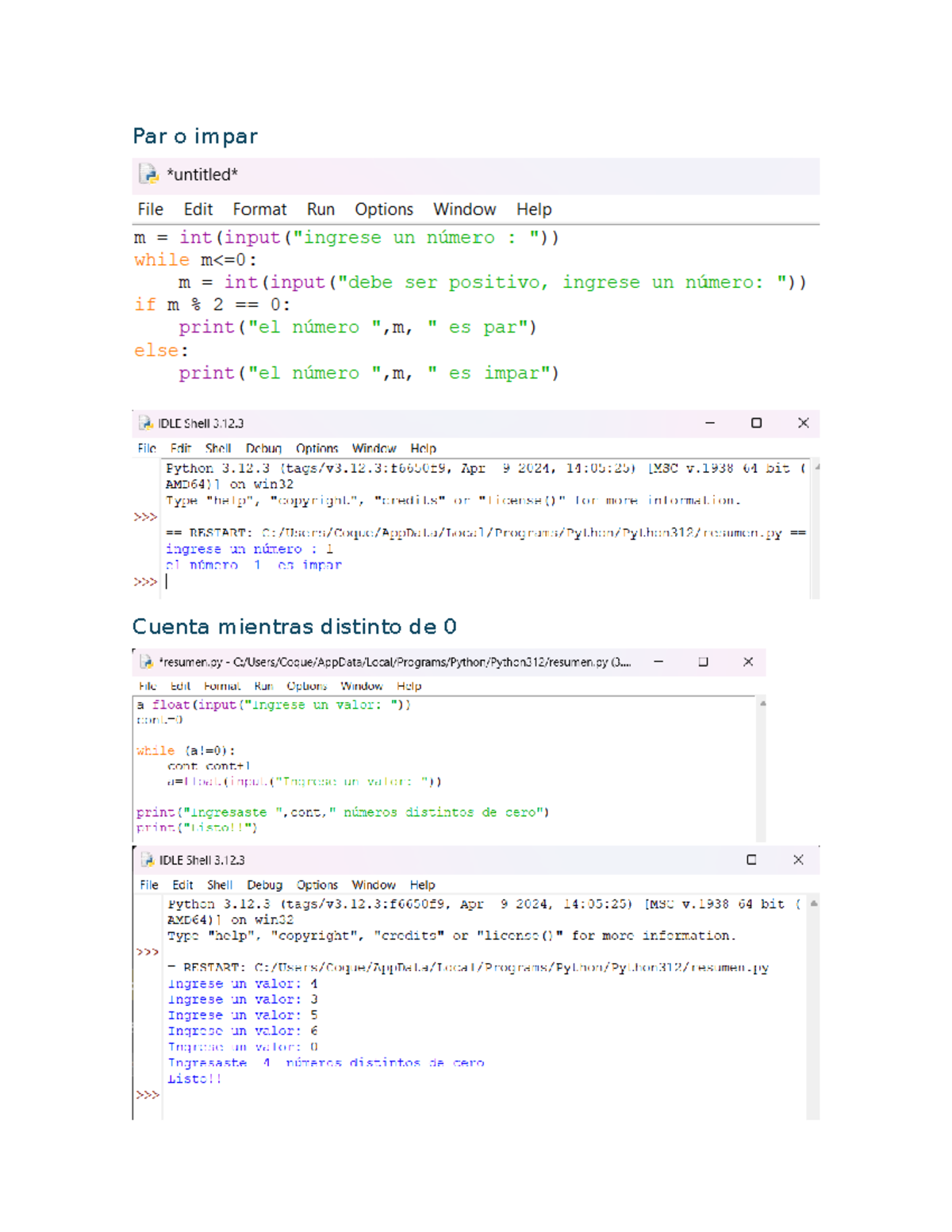The height and width of the screenshot is (1232, 952).
Task: Click the Python icon on the lower IDLE Shell window
Action: 149,859
